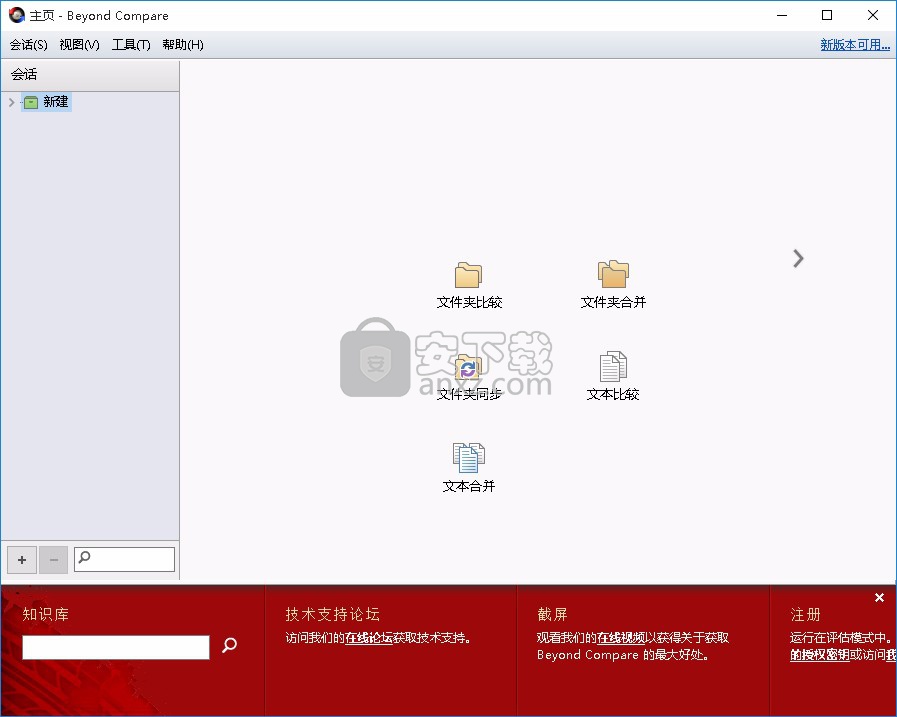Click the 知识库 heading
The height and width of the screenshot is (717, 897).
46,614
